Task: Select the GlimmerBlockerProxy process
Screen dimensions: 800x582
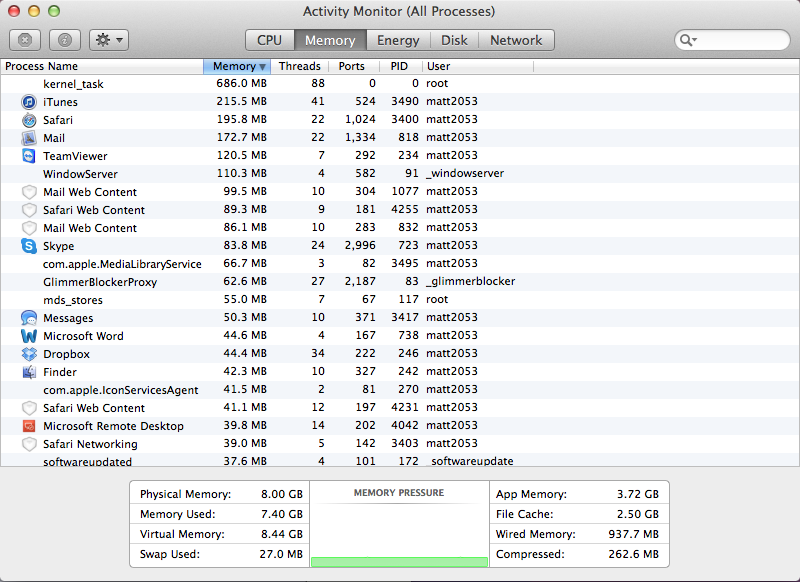Action: (x=99, y=282)
